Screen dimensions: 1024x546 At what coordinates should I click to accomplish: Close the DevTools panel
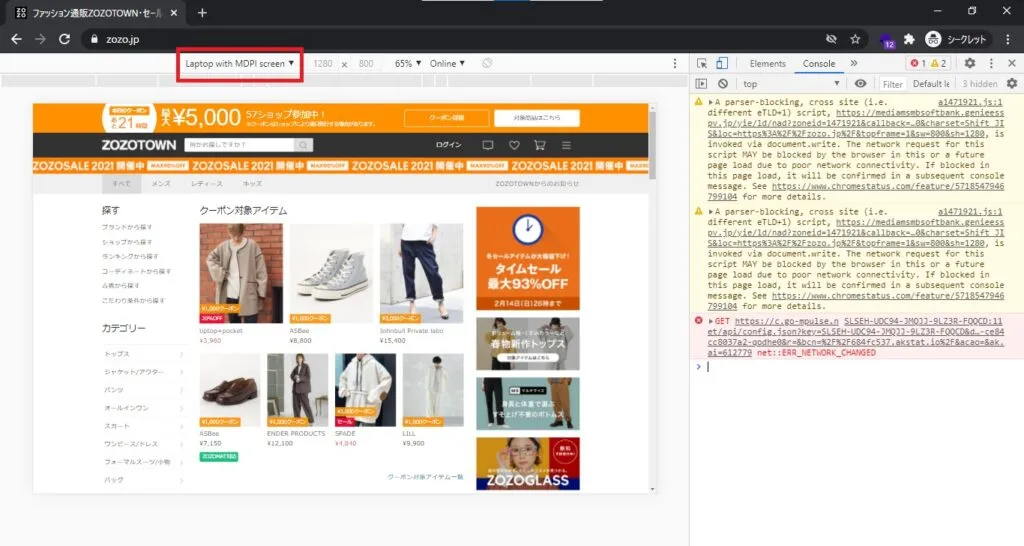1012,63
